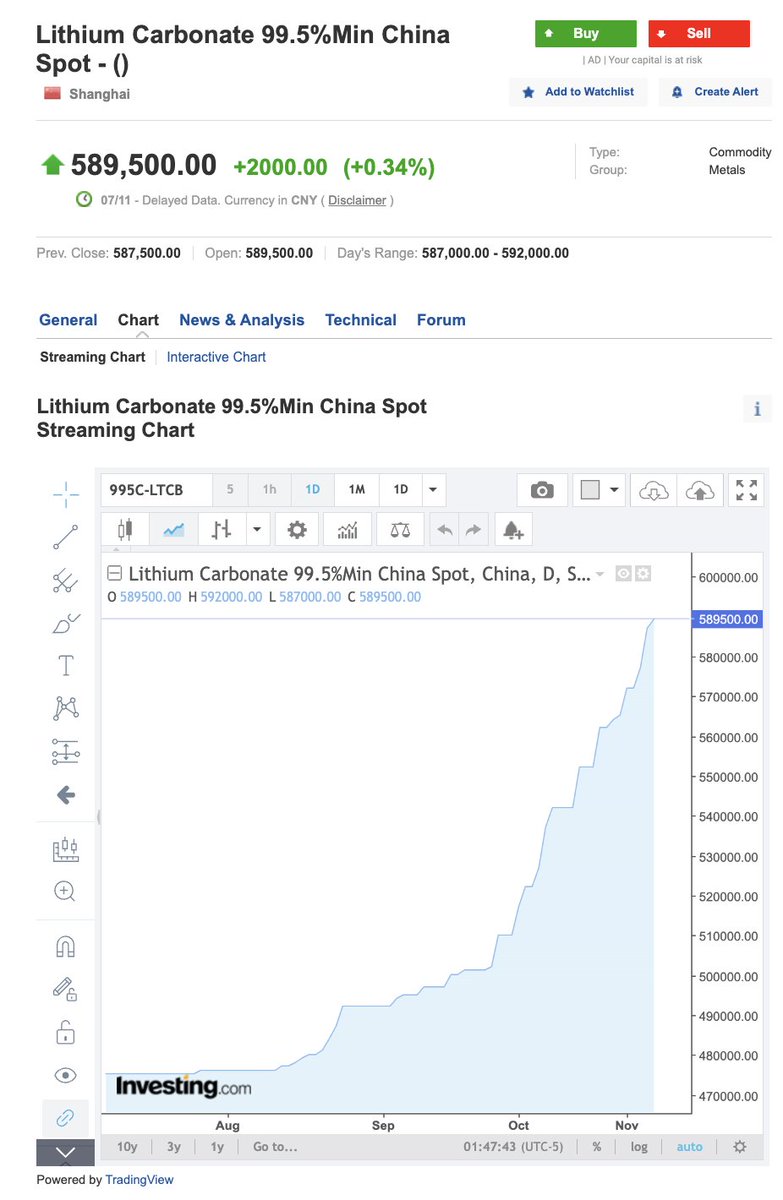
Task: Select the trend line drawing tool
Action: [x=66, y=537]
